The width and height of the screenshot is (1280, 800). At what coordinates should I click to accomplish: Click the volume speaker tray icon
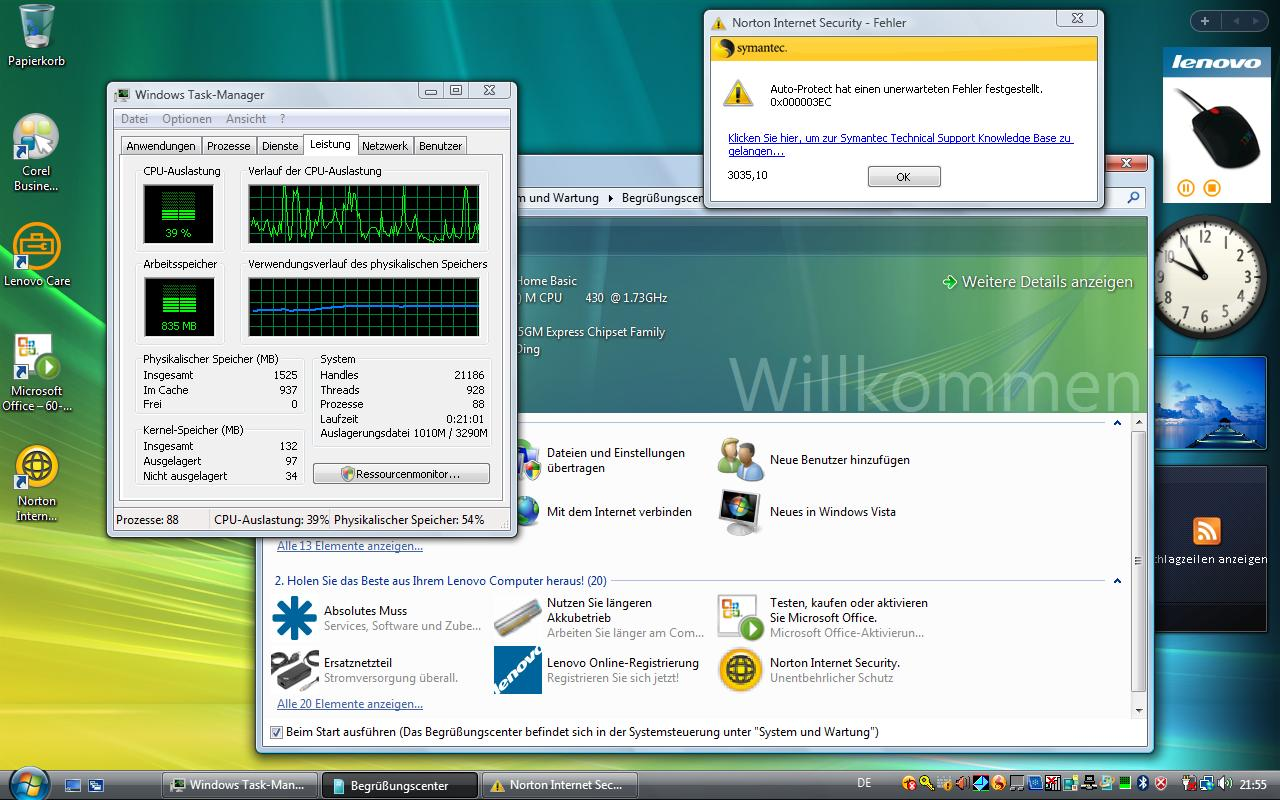click(x=1225, y=784)
